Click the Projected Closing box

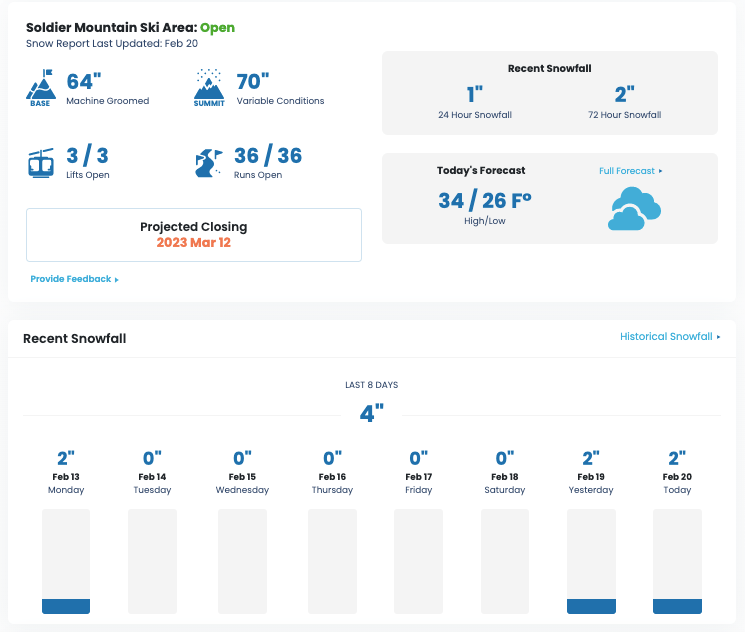194,235
